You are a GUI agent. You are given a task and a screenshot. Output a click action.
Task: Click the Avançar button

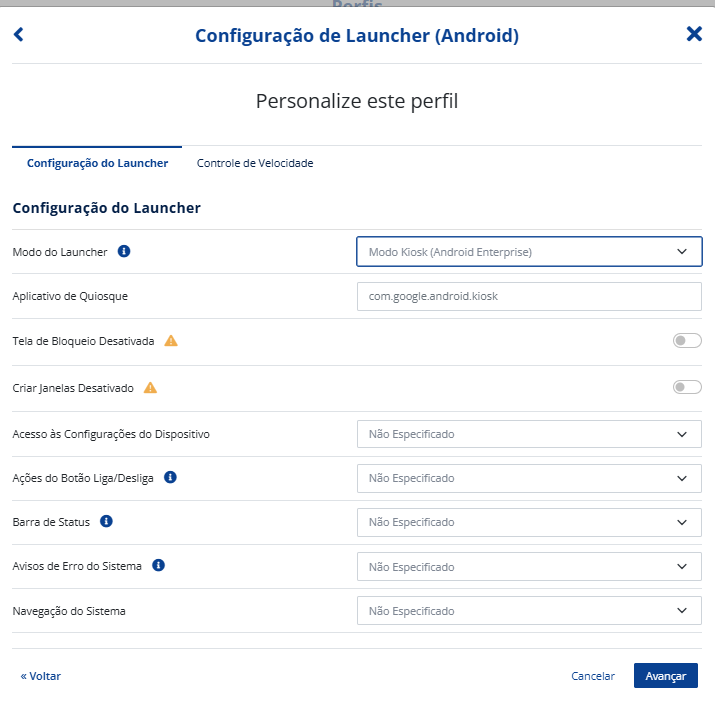666,676
